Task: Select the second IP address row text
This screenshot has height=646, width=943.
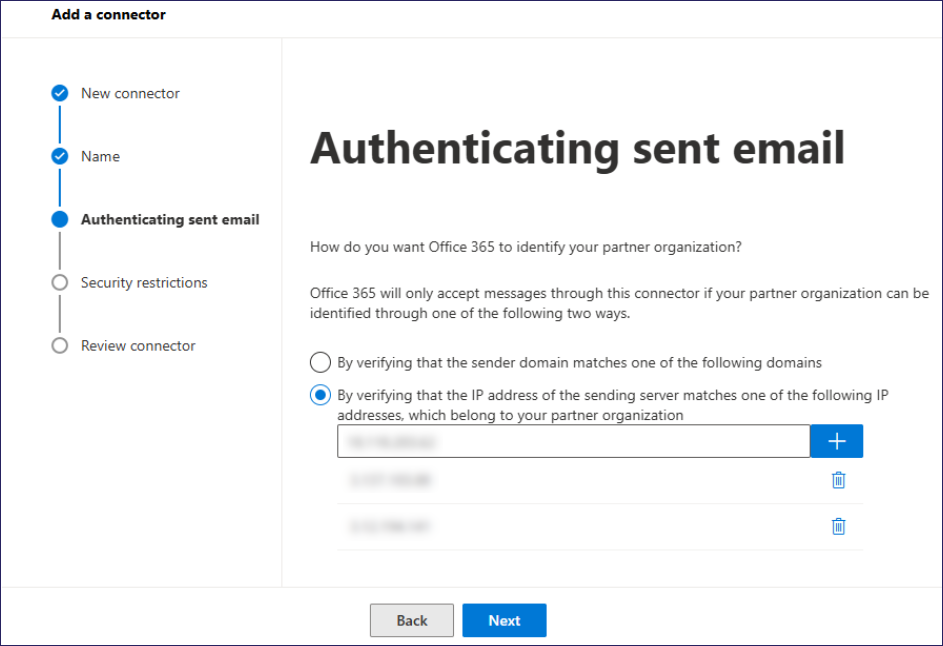Action: (390, 526)
